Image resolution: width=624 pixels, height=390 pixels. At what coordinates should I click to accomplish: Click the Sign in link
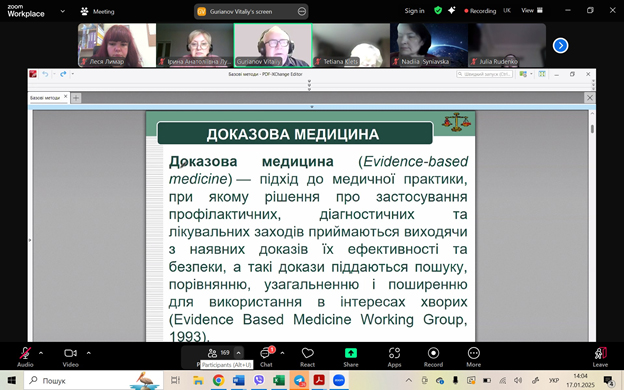tap(414, 11)
